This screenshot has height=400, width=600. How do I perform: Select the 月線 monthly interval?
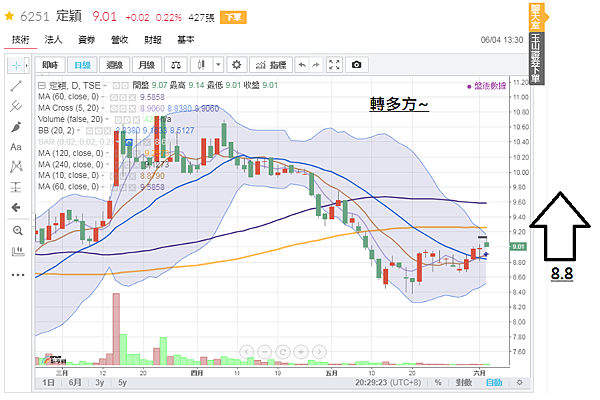(x=147, y=65)
